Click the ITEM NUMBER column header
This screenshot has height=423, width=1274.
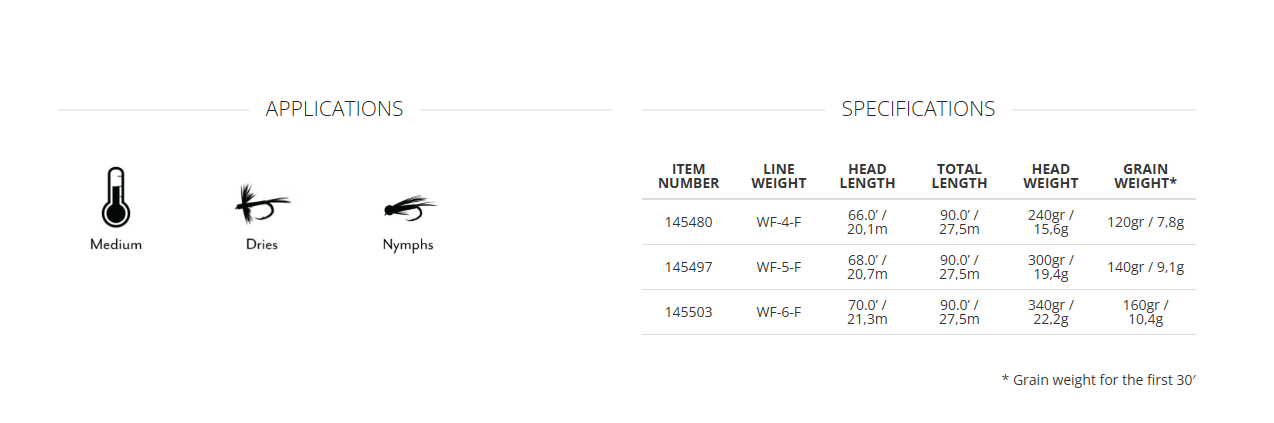[x=688, y=176]
